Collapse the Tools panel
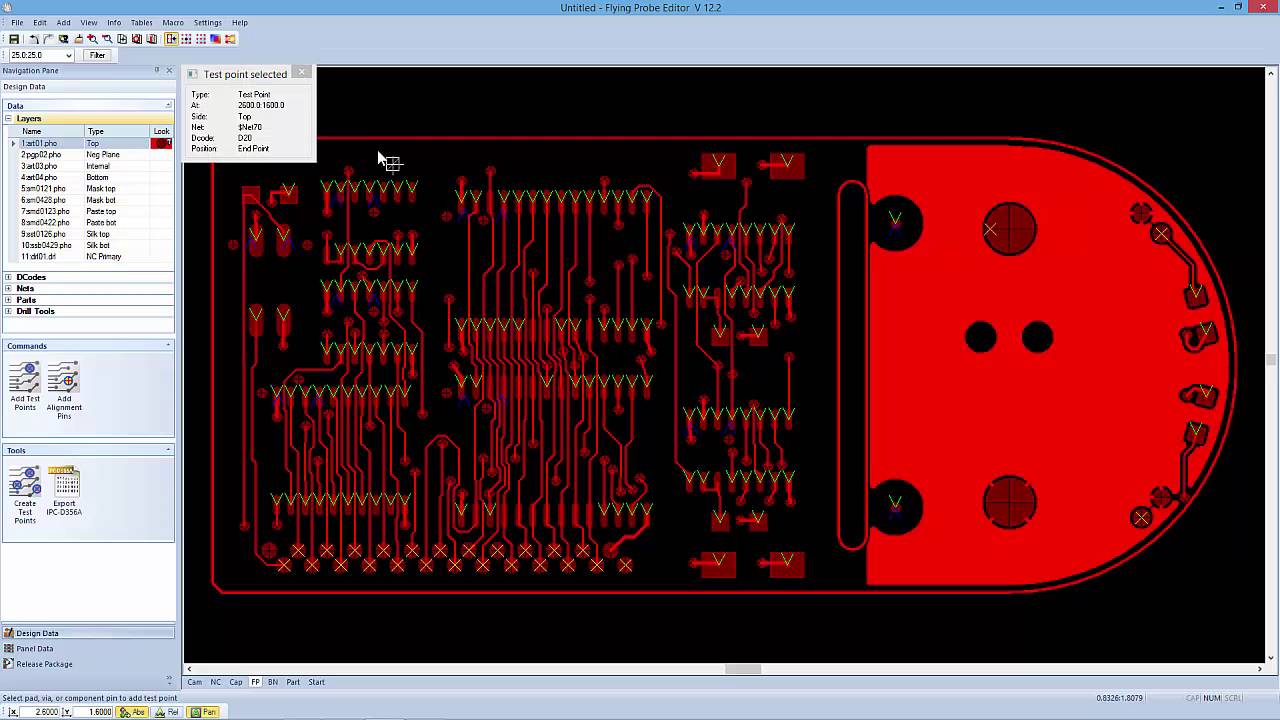The image size is (1280, 720). [168, 450]
